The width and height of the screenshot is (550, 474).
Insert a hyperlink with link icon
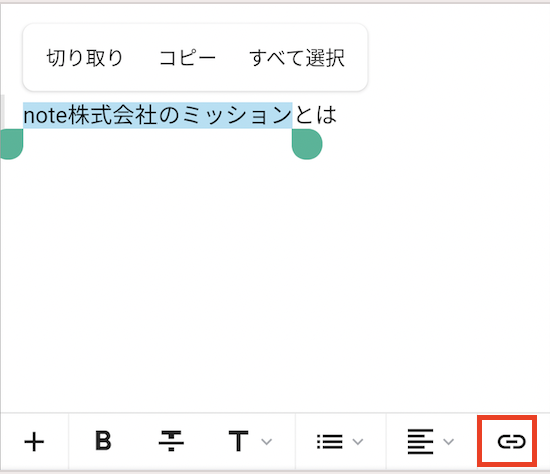[511, 441]
